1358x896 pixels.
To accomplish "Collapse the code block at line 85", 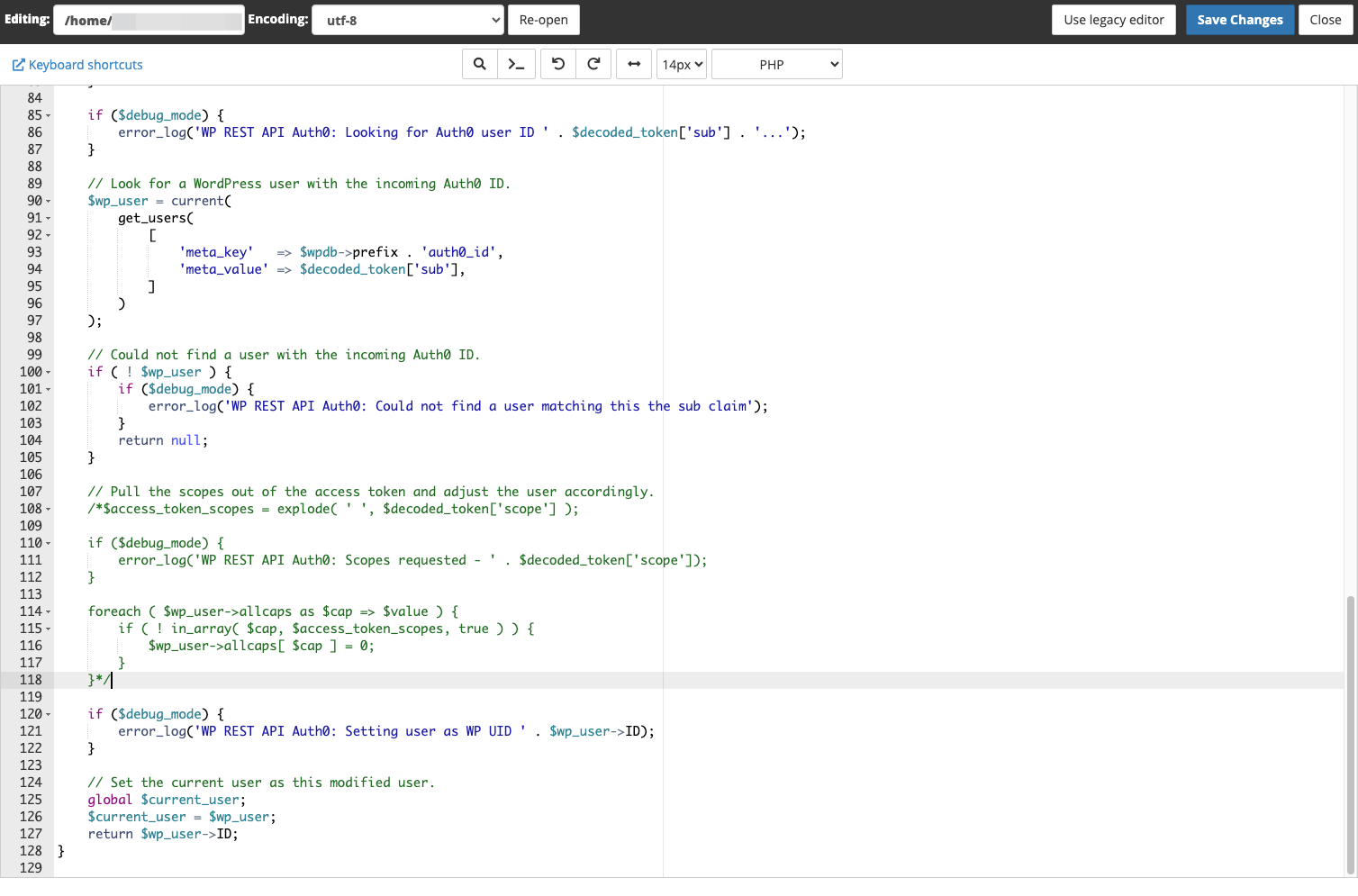I will click(x=49, y=115).
